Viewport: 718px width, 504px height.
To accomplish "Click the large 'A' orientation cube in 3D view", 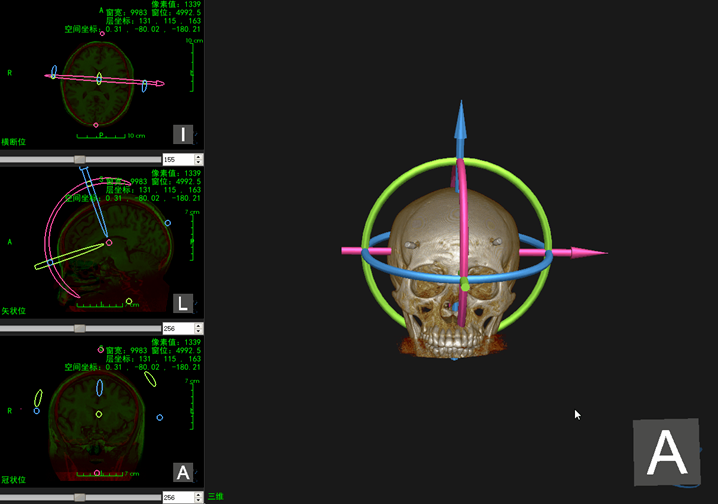I will (x=667, y=453).
